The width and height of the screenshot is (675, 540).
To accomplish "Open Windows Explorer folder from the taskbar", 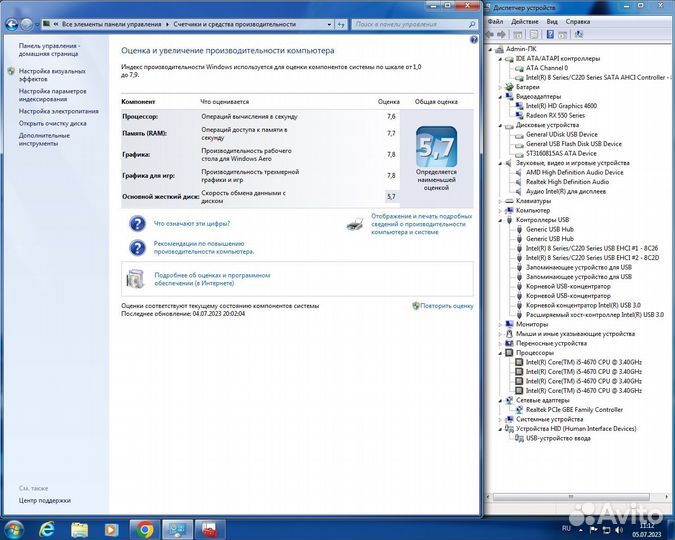I will (x=80, y=529).
